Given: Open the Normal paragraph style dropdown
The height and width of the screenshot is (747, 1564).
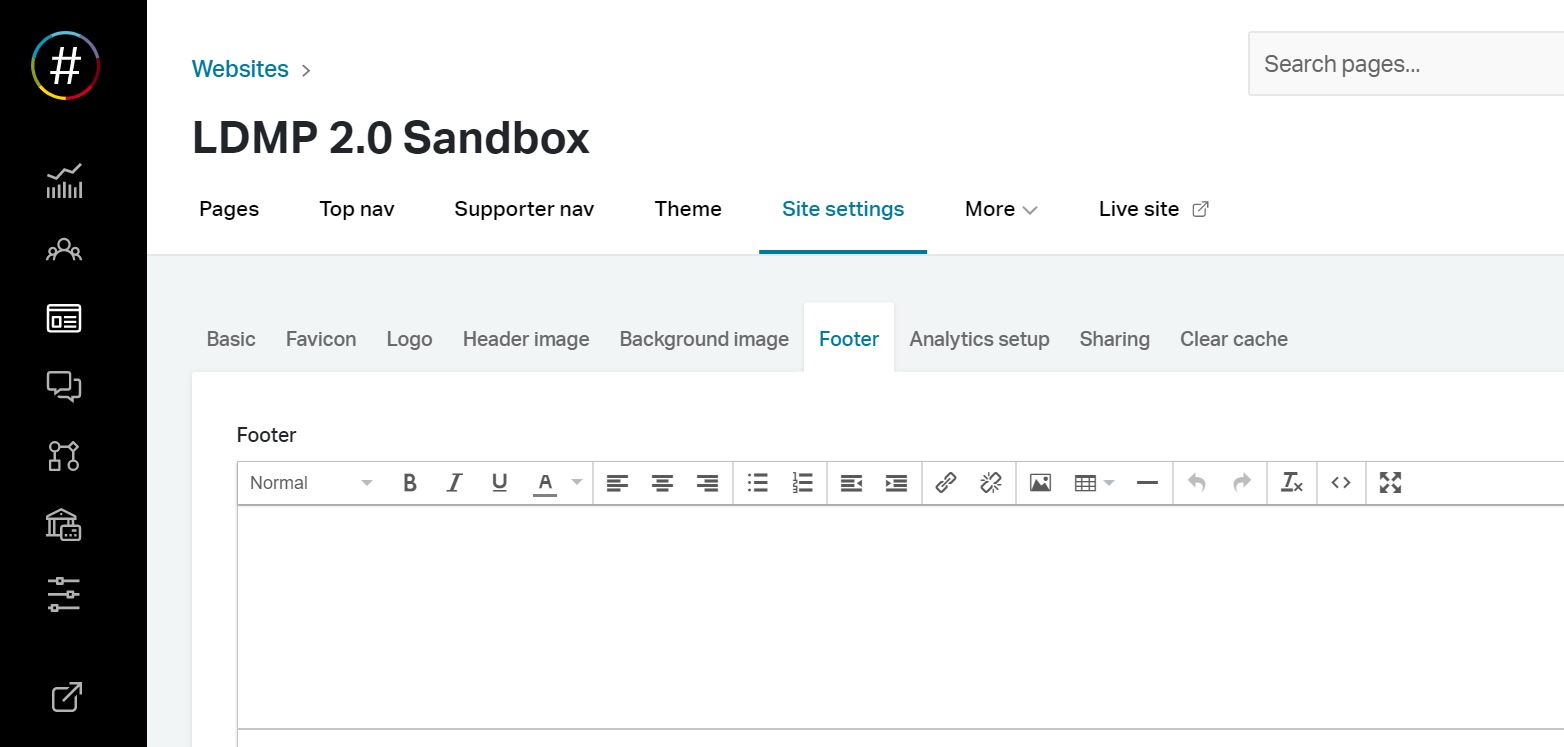Looking at the screenshot, I should (x=310, y=483).
